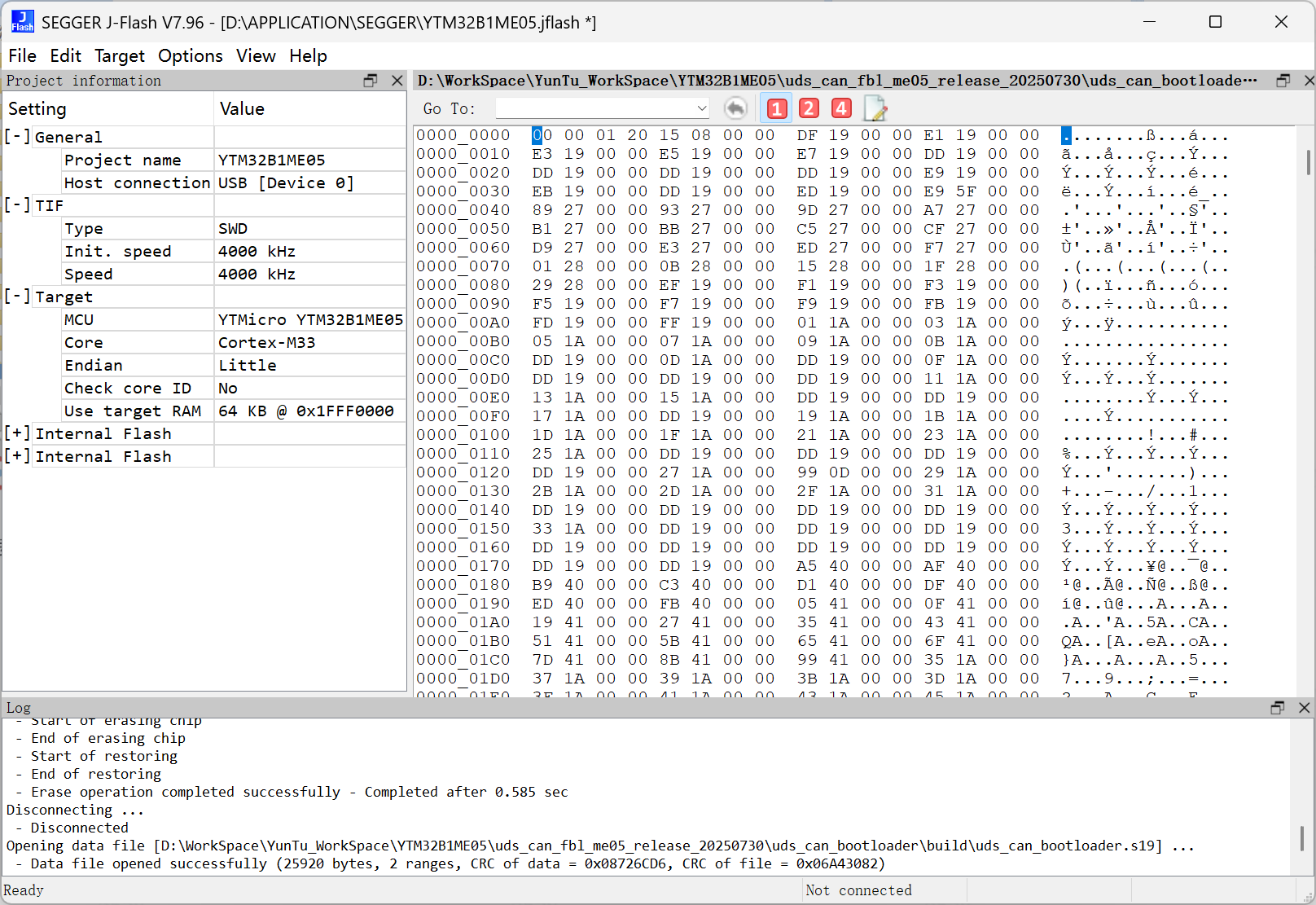Image resolution: width=1316 pixels, height=905 pixels.
Task: Click the edit data notepad icon
Action: (875, 108)
